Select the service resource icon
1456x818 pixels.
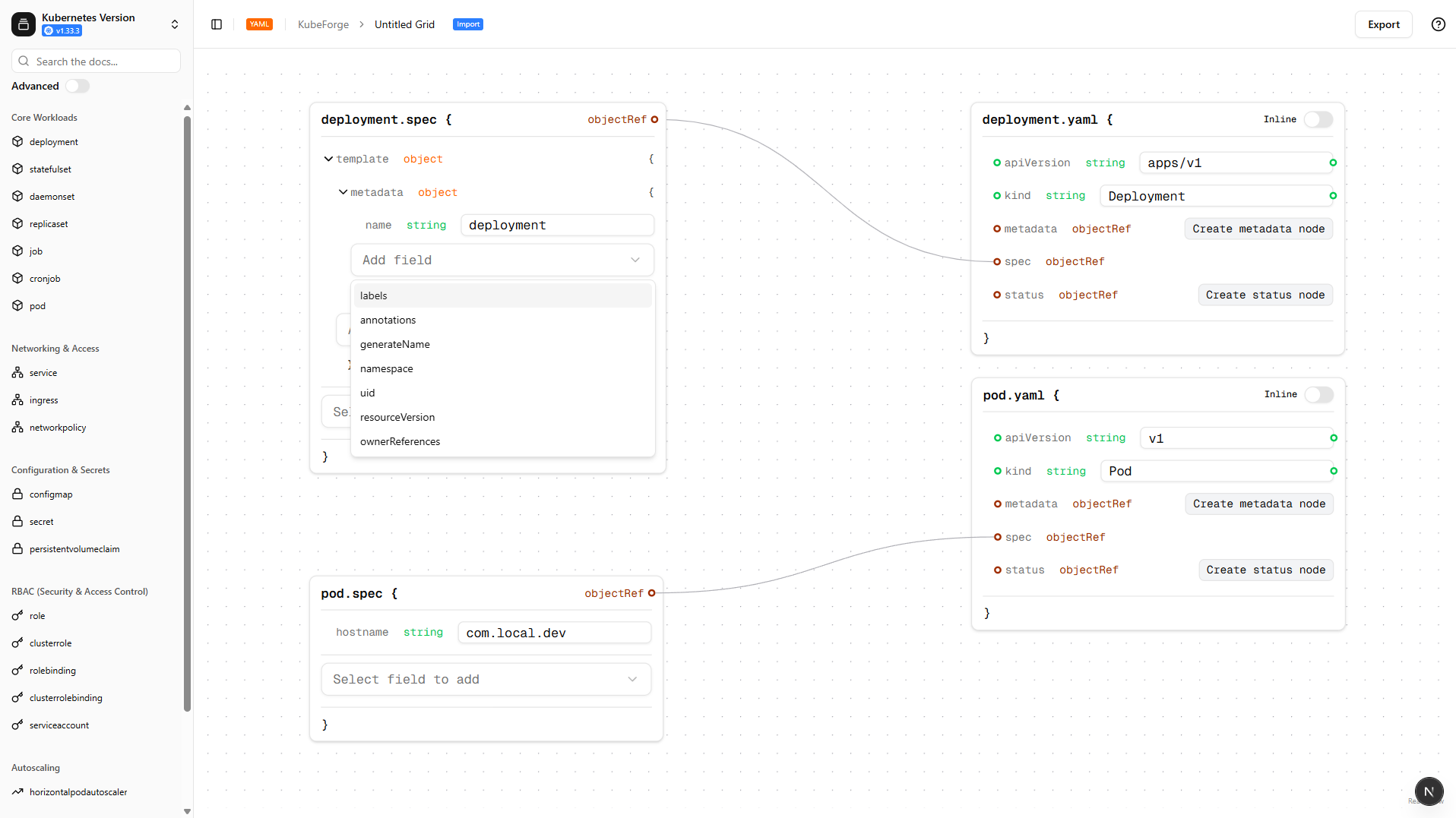pos(17,372)
